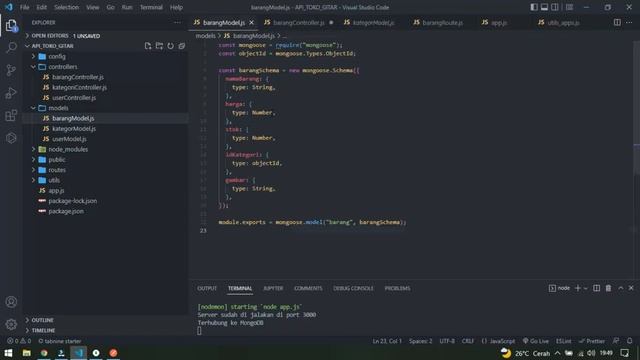The width and height of the screenshot is (640, 360).
Task: Open feedback icon in status bar
Action: (616, 341)
